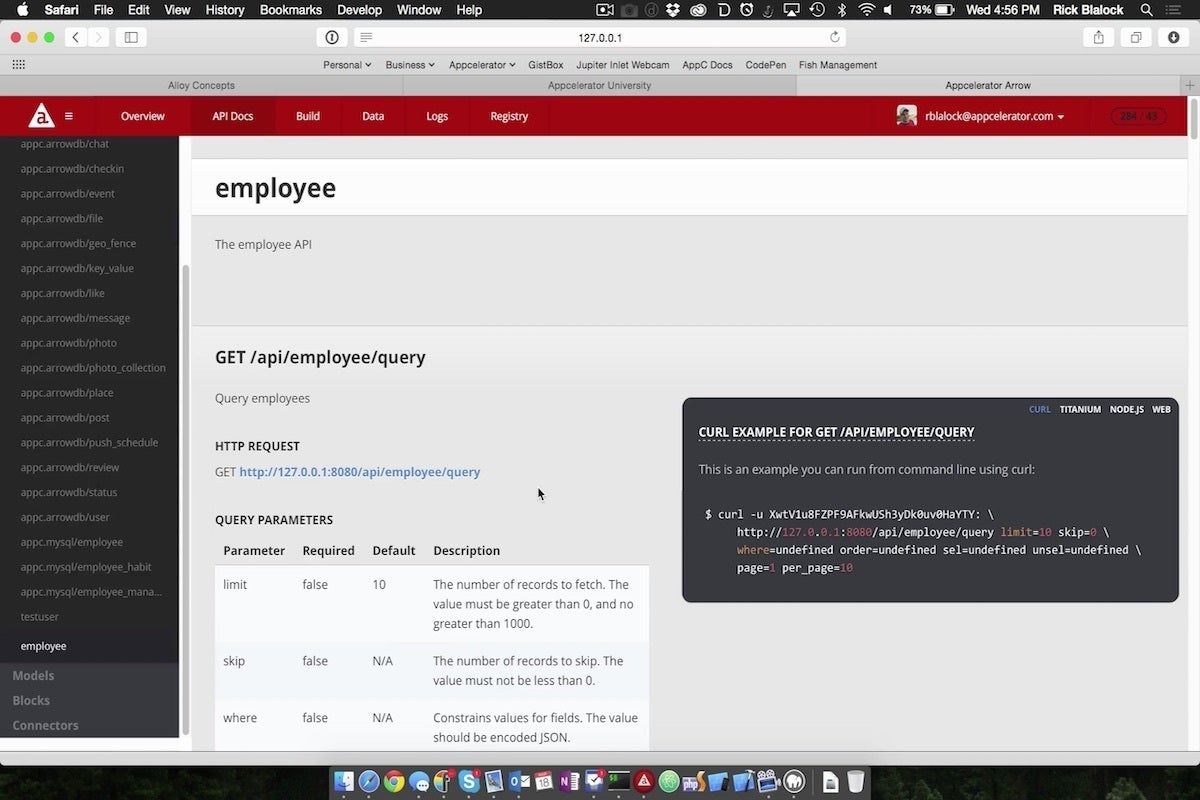The height and width of the screenshot is (800, 1200).
Task: Go to the Data tab
Action: point(373,116)
